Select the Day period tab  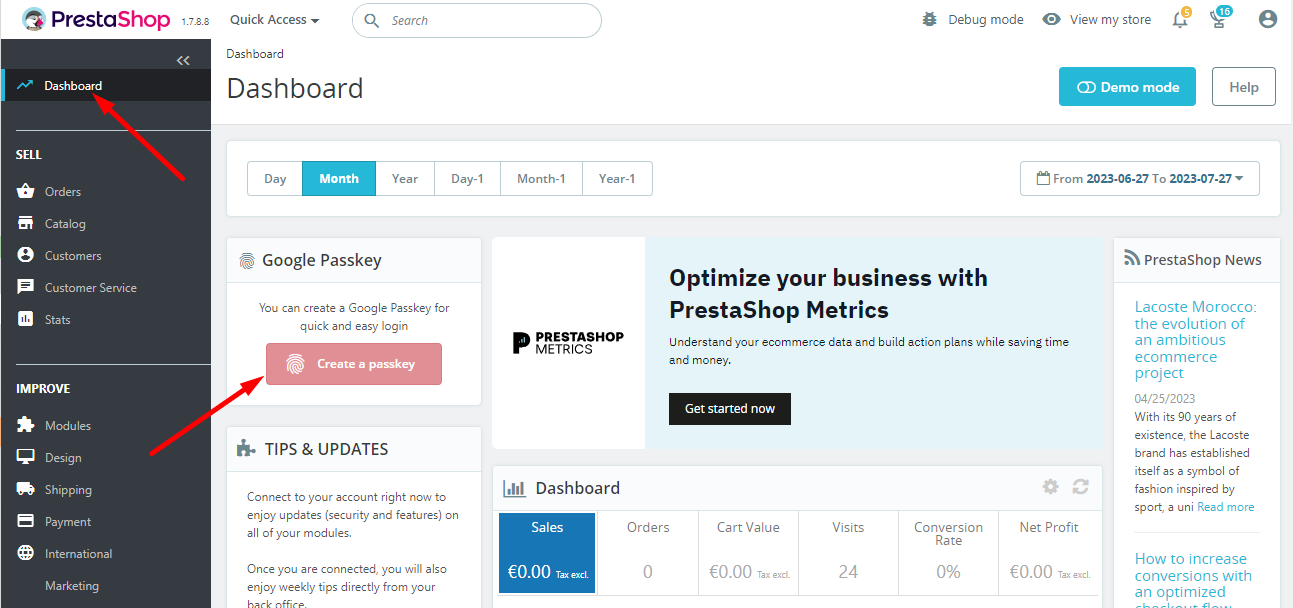pyautogui.click(x=275, y=178)
